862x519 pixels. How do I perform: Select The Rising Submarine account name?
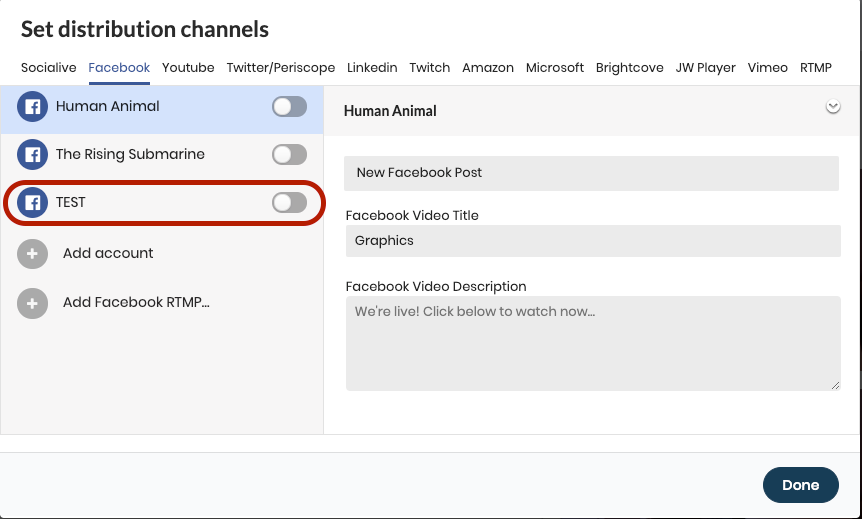130,154
